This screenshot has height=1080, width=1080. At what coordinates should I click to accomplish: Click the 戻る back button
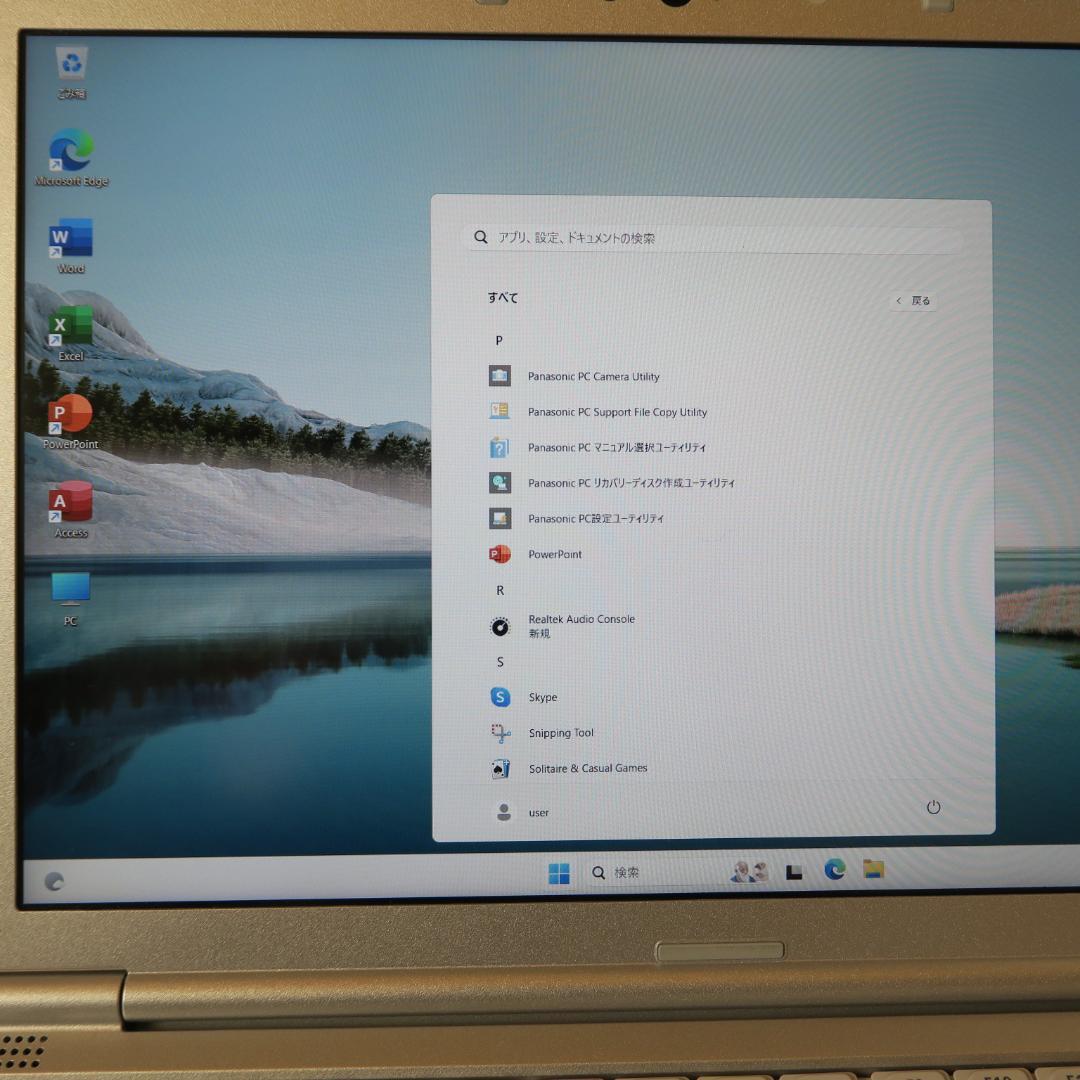(x=913, y=300)
